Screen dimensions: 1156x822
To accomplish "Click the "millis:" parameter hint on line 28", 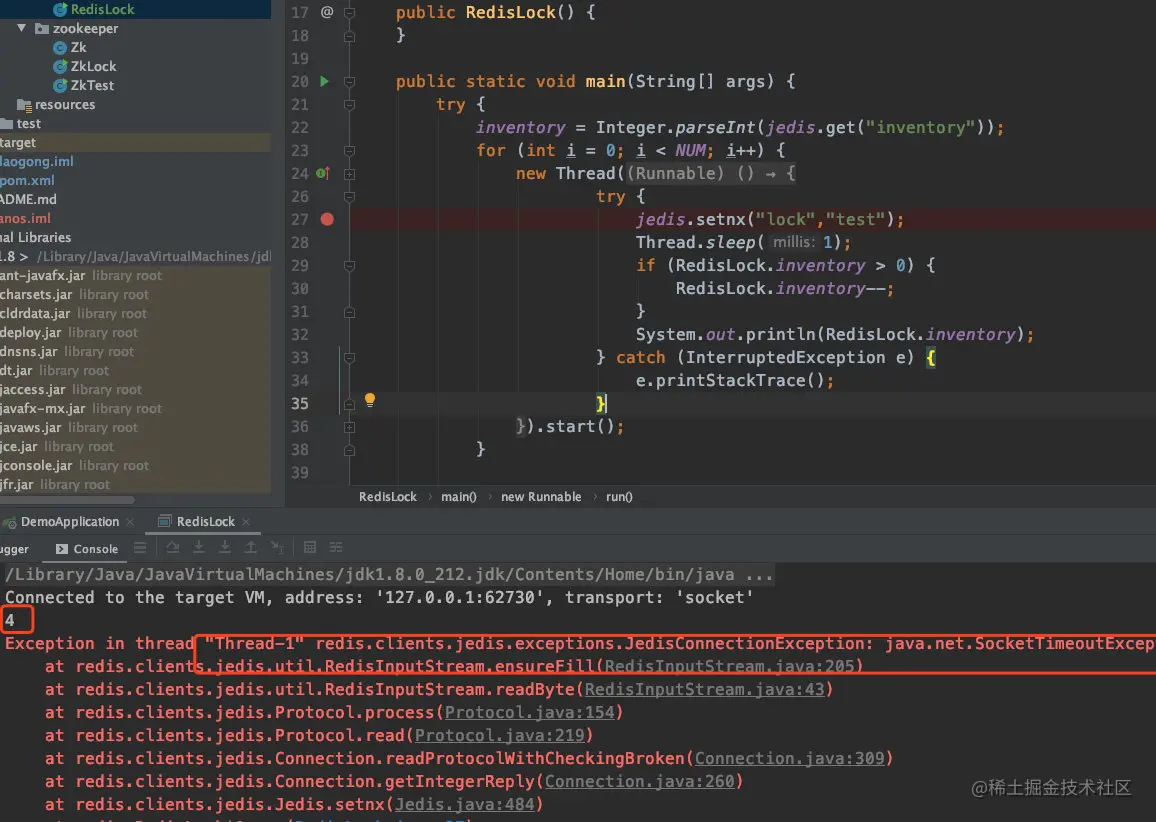I will point(794,242).
